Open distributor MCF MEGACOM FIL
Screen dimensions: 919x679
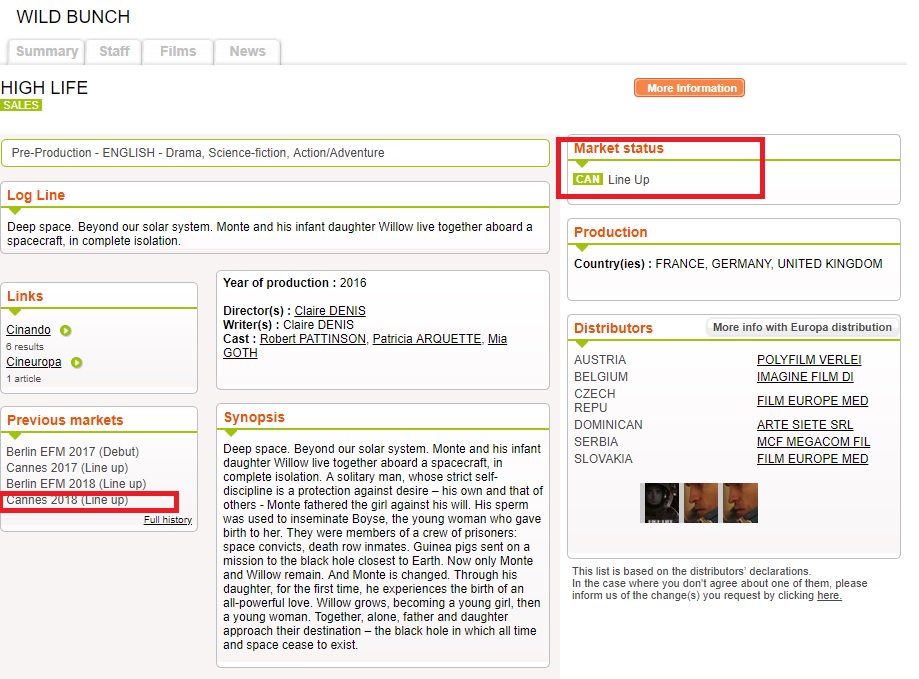coord(814,442)
